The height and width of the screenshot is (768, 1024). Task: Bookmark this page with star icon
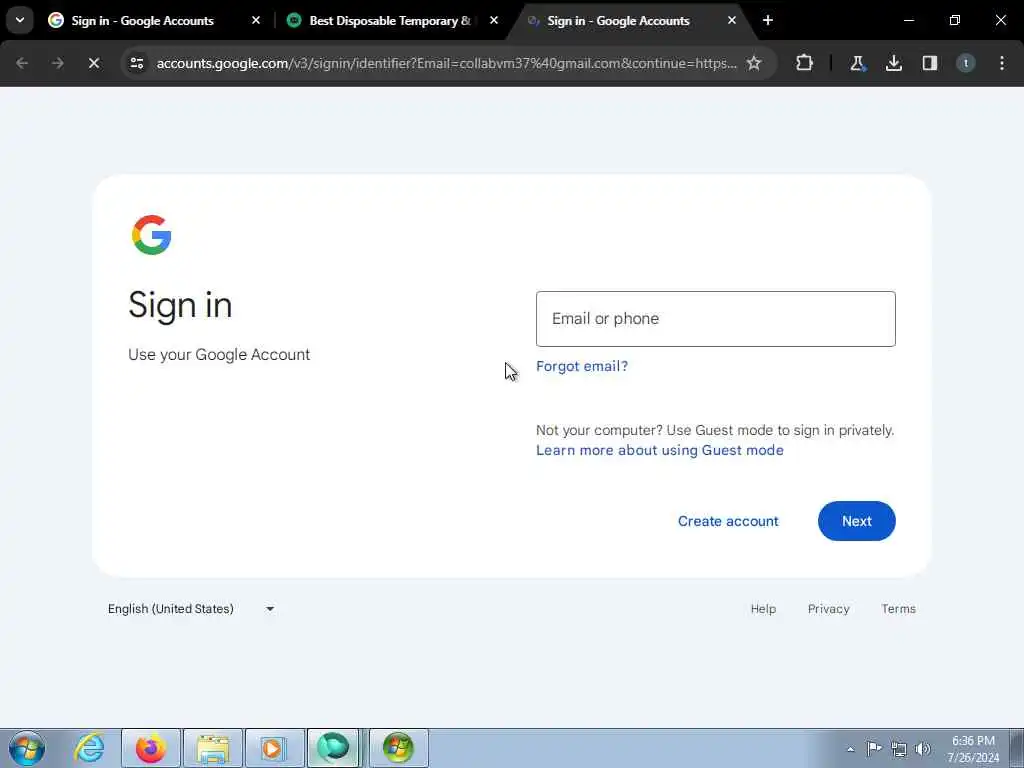click(754, 63)
